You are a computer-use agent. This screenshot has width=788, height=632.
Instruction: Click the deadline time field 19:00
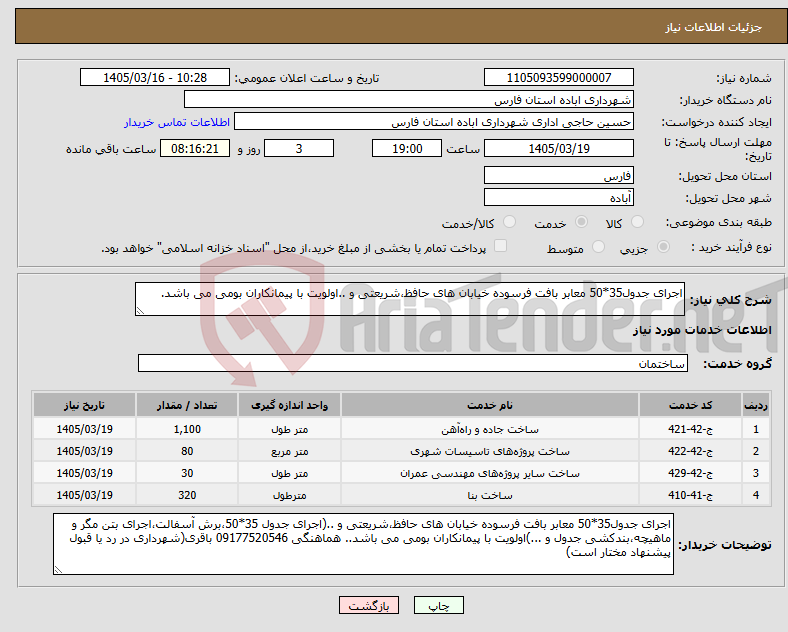pyautogui.click(x=407, y=148)
